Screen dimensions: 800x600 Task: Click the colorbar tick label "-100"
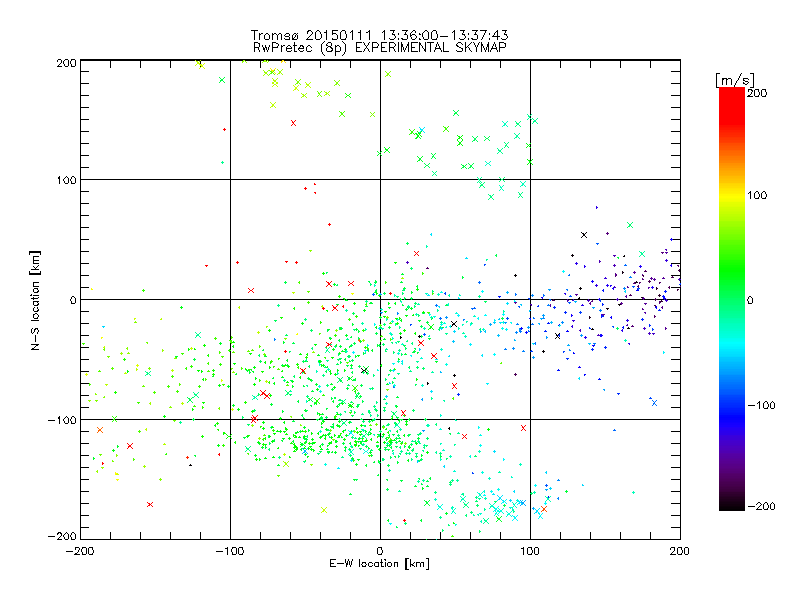point(761,405)
